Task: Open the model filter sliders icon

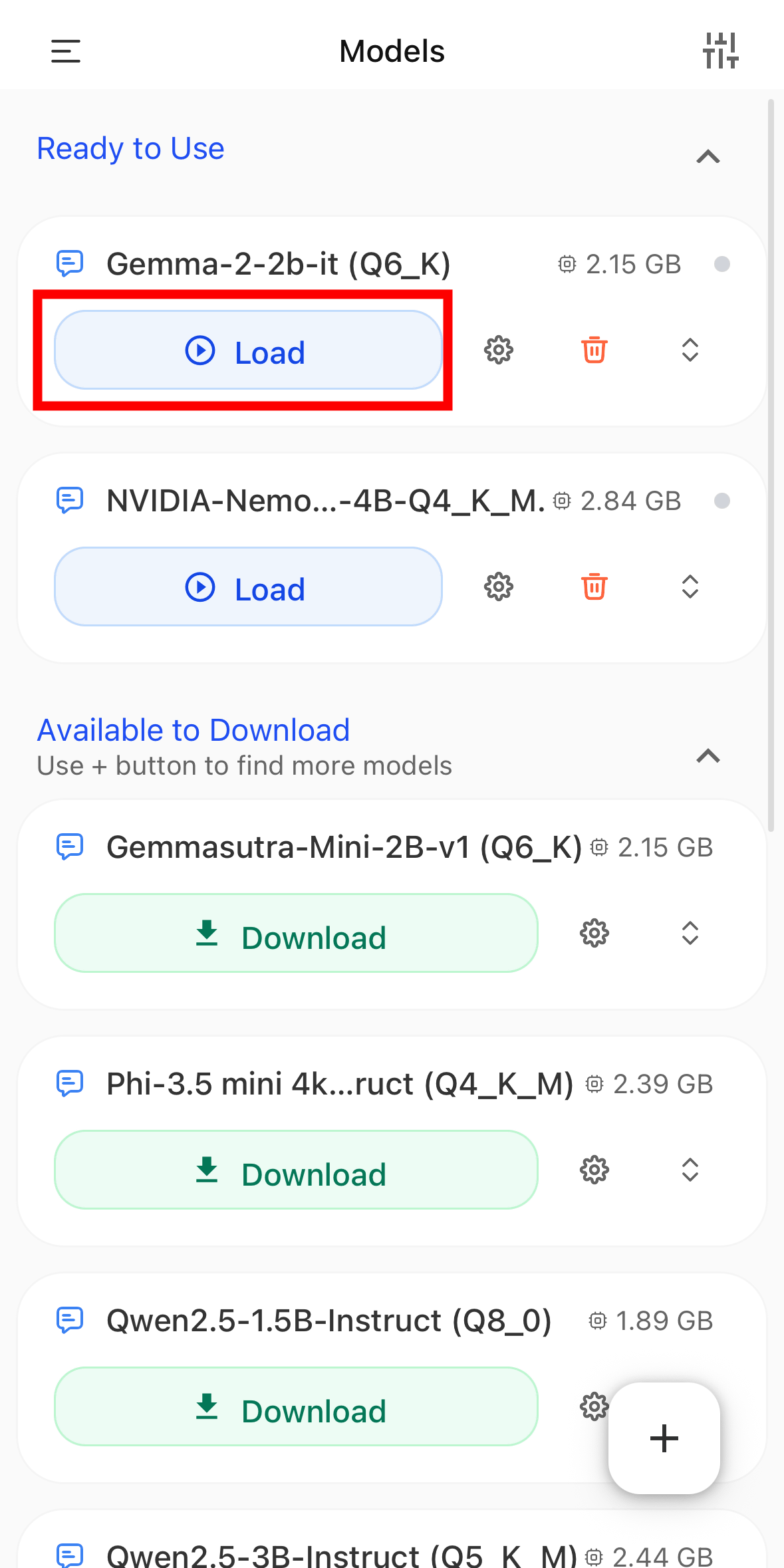Action: pos(721,51)
